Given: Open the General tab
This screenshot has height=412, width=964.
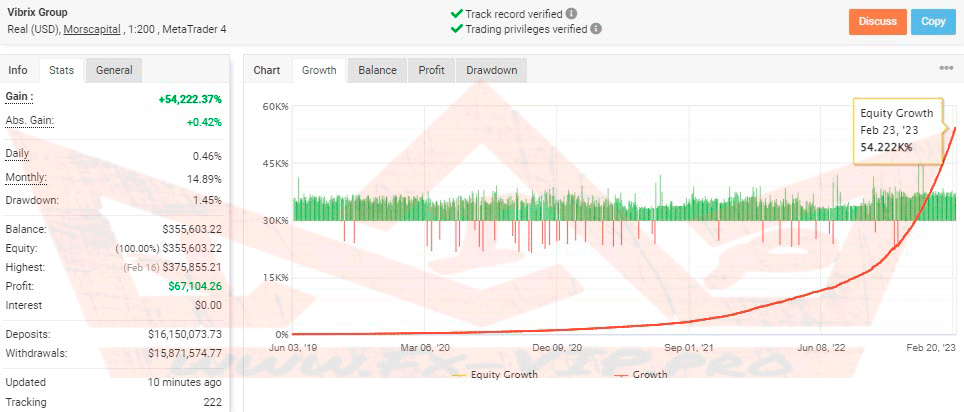Looking at the screenshot, I should pos(114,70).
